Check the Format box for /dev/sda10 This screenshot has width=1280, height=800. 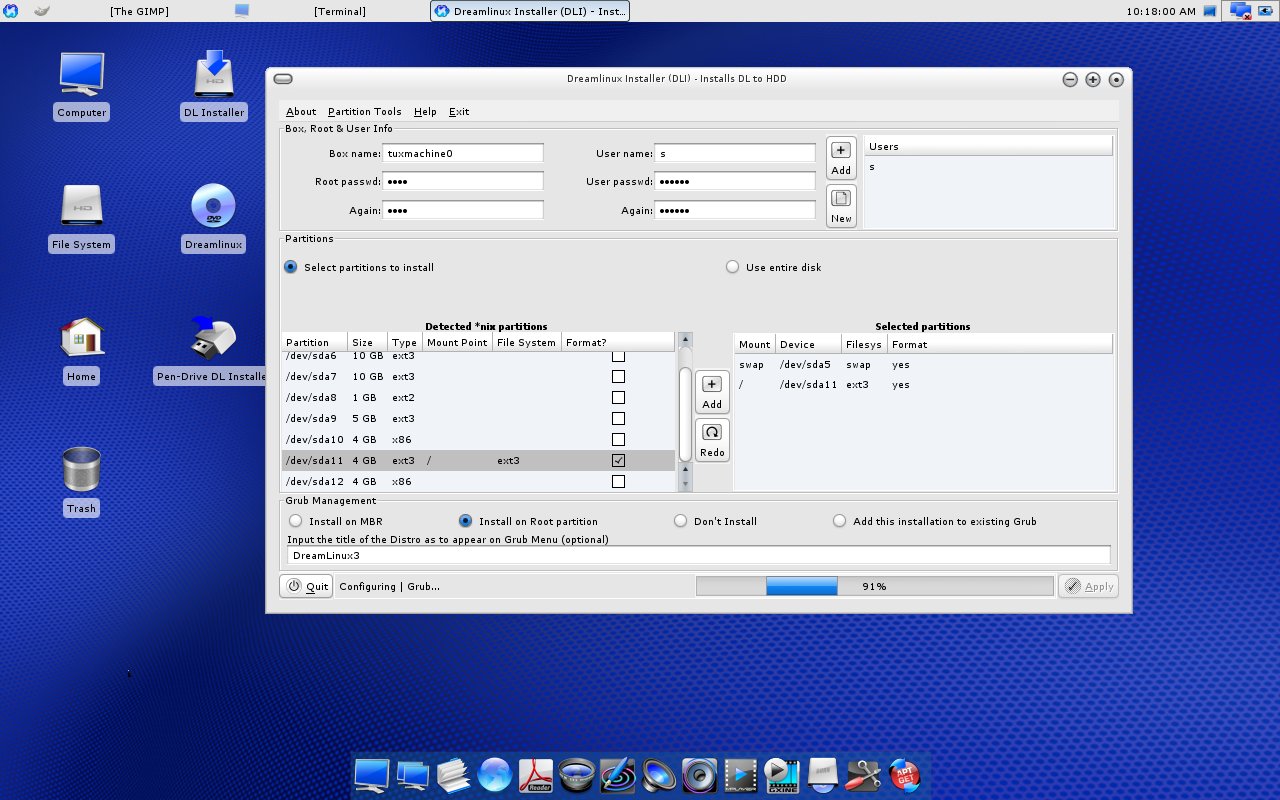(618, 440)
